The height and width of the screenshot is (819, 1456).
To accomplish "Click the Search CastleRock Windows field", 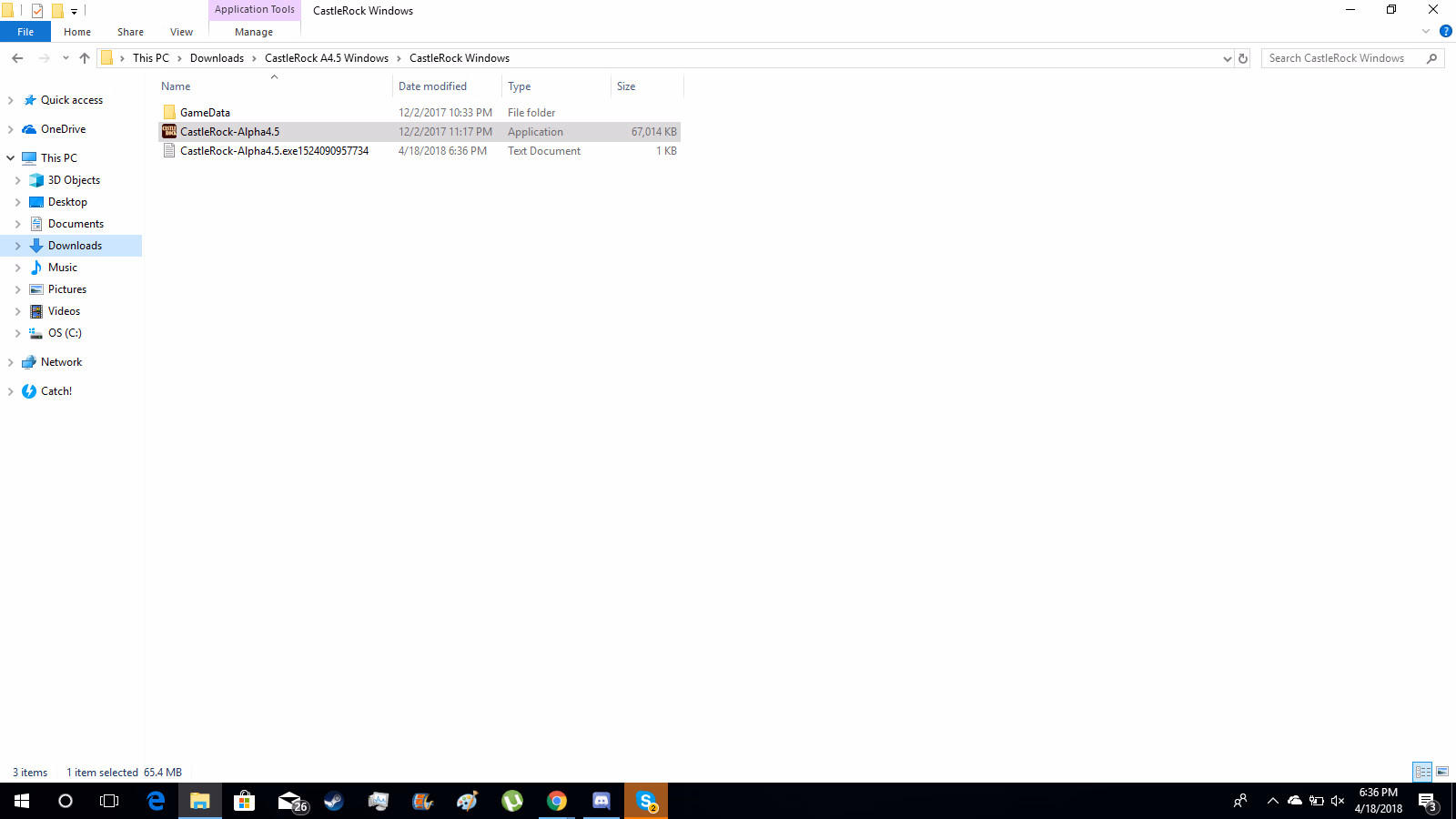I will (x=1342, y=58).
